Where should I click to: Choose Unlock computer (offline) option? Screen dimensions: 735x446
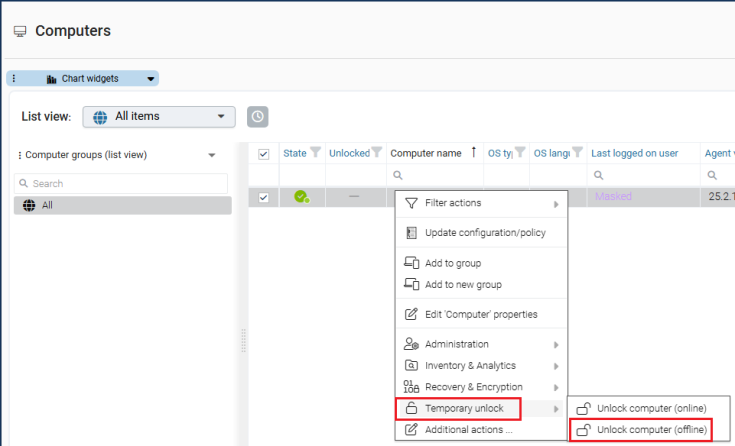coord(651,430)
